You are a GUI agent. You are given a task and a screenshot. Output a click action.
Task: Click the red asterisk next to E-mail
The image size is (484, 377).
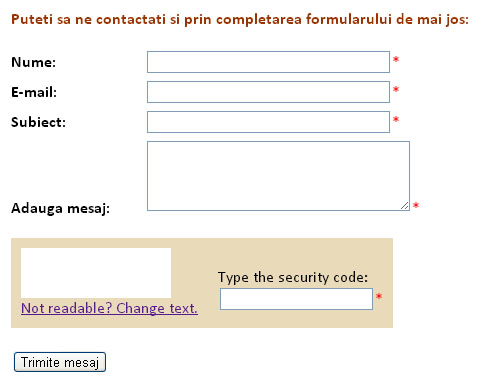(396, 90)
